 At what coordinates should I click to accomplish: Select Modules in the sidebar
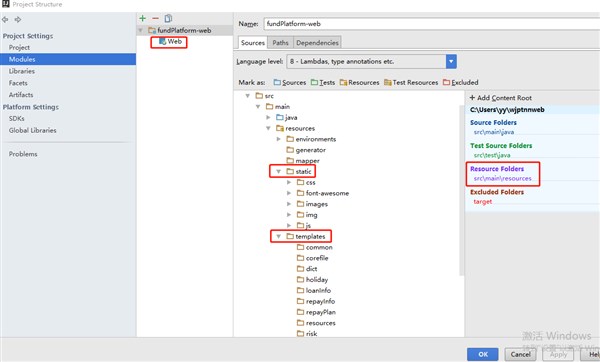click(x=68, y=59)
